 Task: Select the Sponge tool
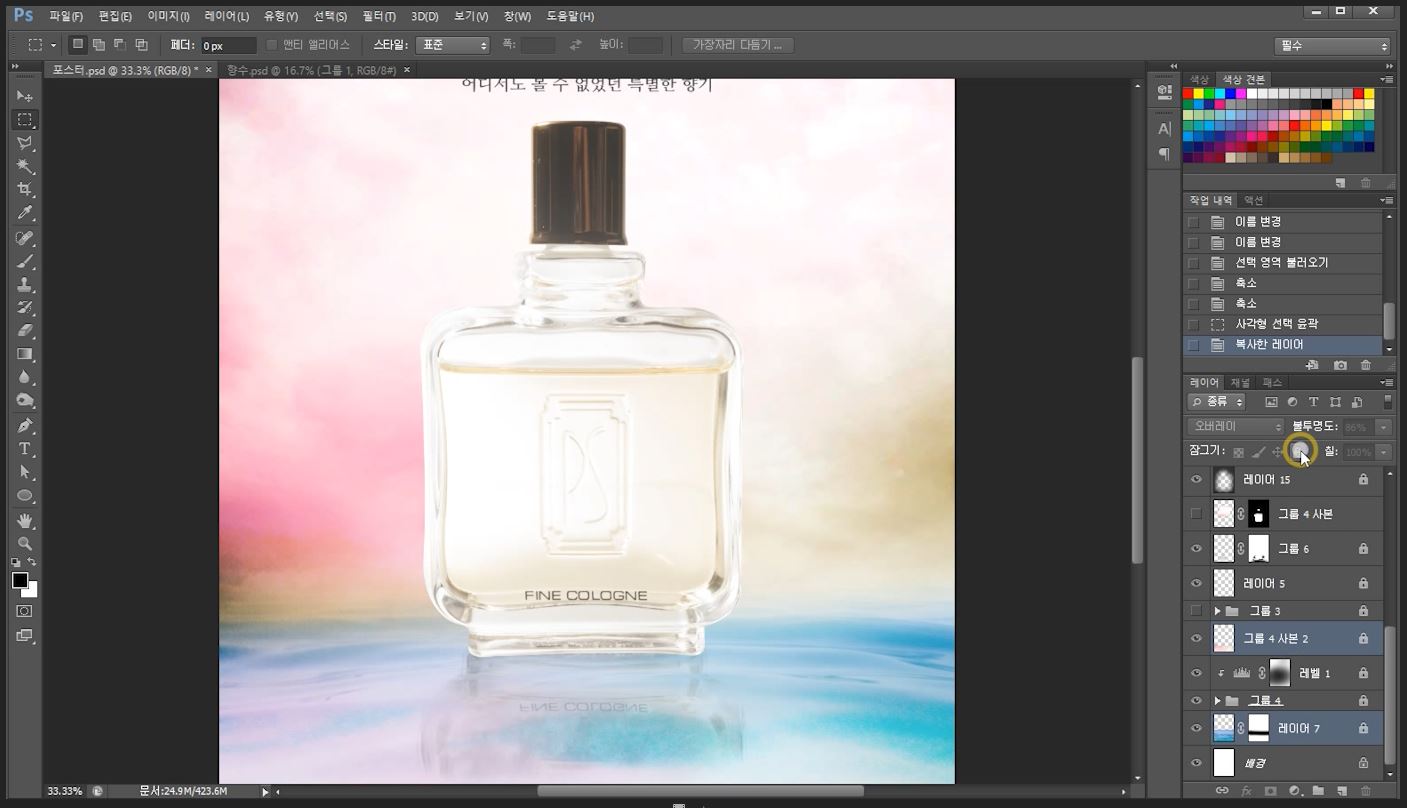pos(25,401)
